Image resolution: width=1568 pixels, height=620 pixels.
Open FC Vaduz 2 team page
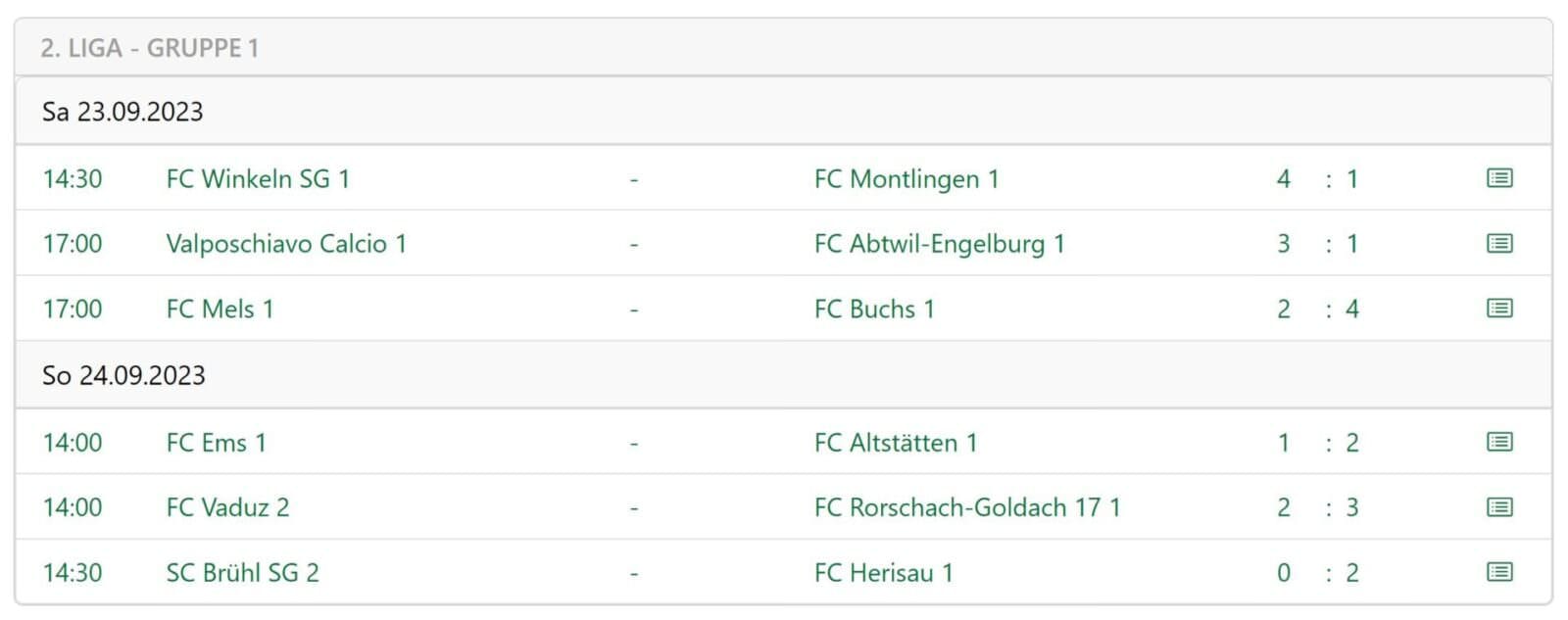[x=227, y=507]
